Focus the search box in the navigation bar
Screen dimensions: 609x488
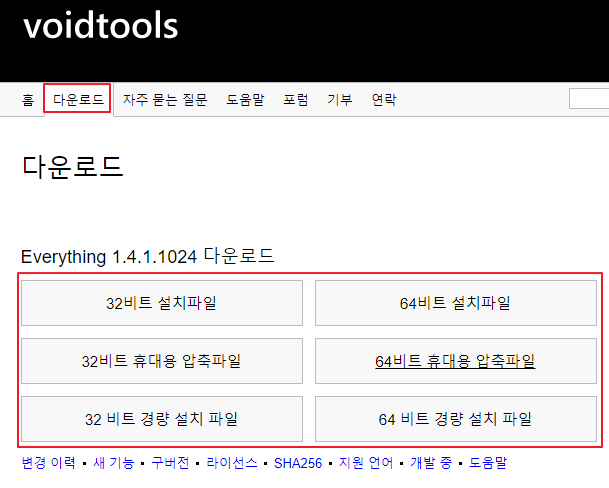pos(589,99)
